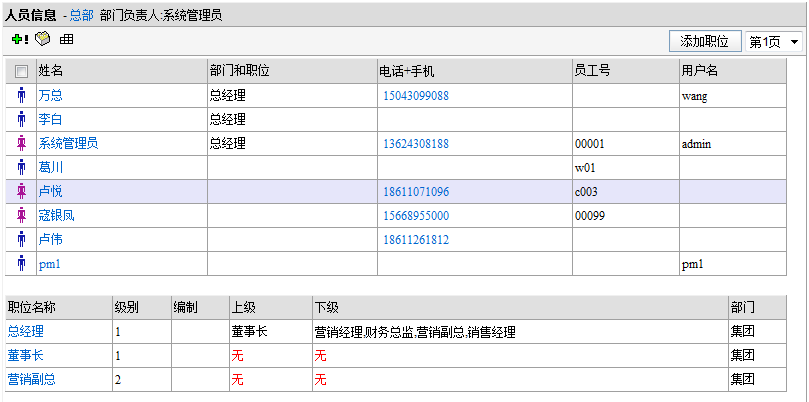The width and height of the screenshot is (809, 402).
Task: Click the green plus add person icon
Action: coord(19,40)
